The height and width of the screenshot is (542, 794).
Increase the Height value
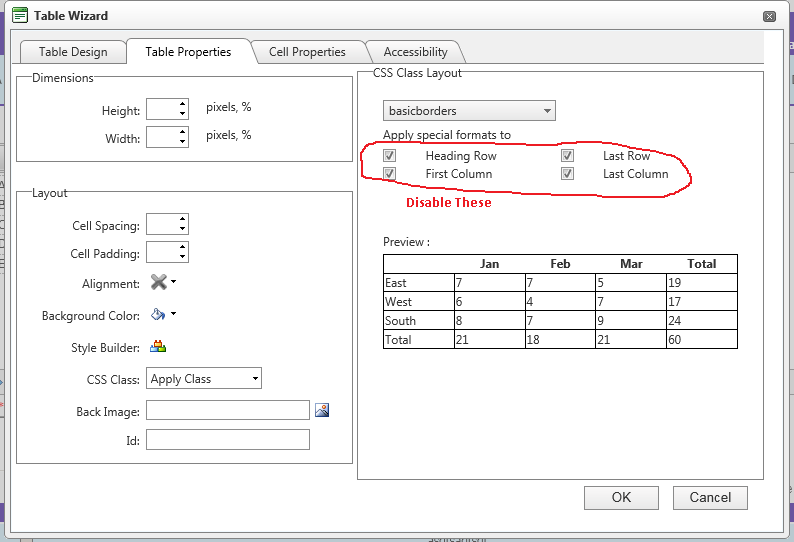coord(182,104)
